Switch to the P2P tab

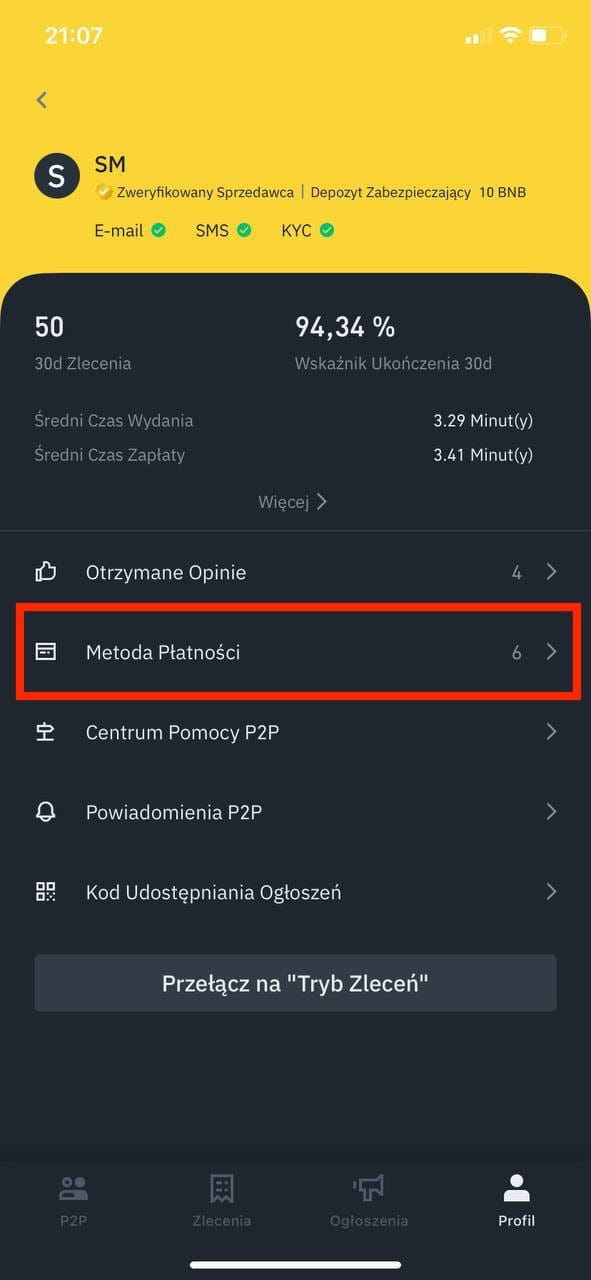click(x=74, y=1200)
